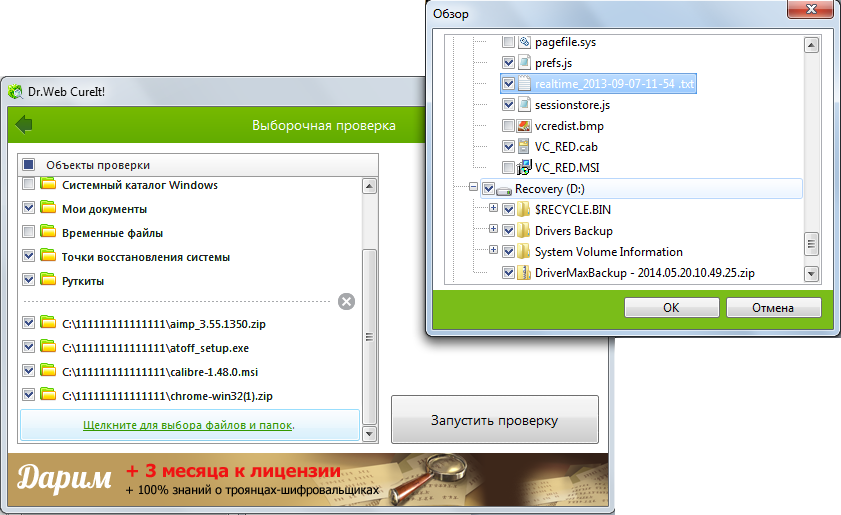Click the DriverMaxBackup zip archive icon
The image size is (841, 515).
[x=524, y=273]
